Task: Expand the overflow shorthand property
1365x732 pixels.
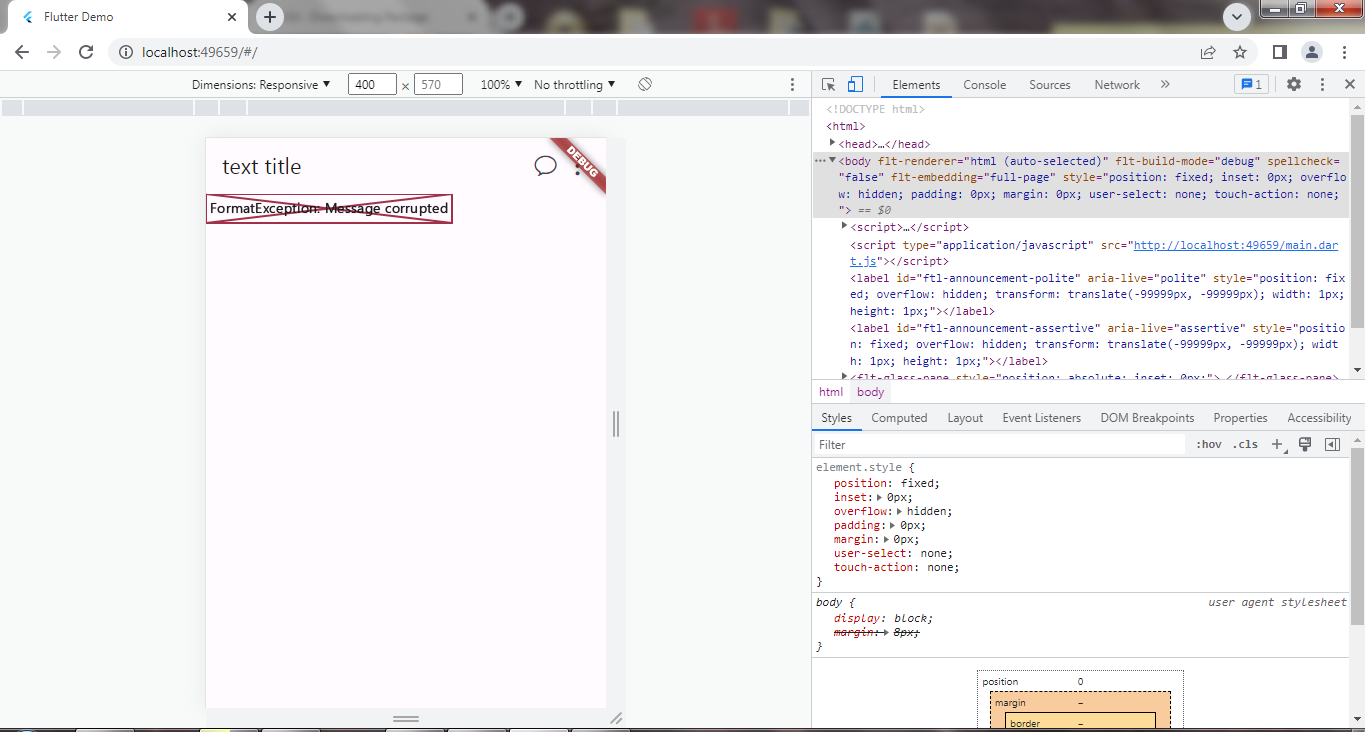Action: tap(899, 511)
